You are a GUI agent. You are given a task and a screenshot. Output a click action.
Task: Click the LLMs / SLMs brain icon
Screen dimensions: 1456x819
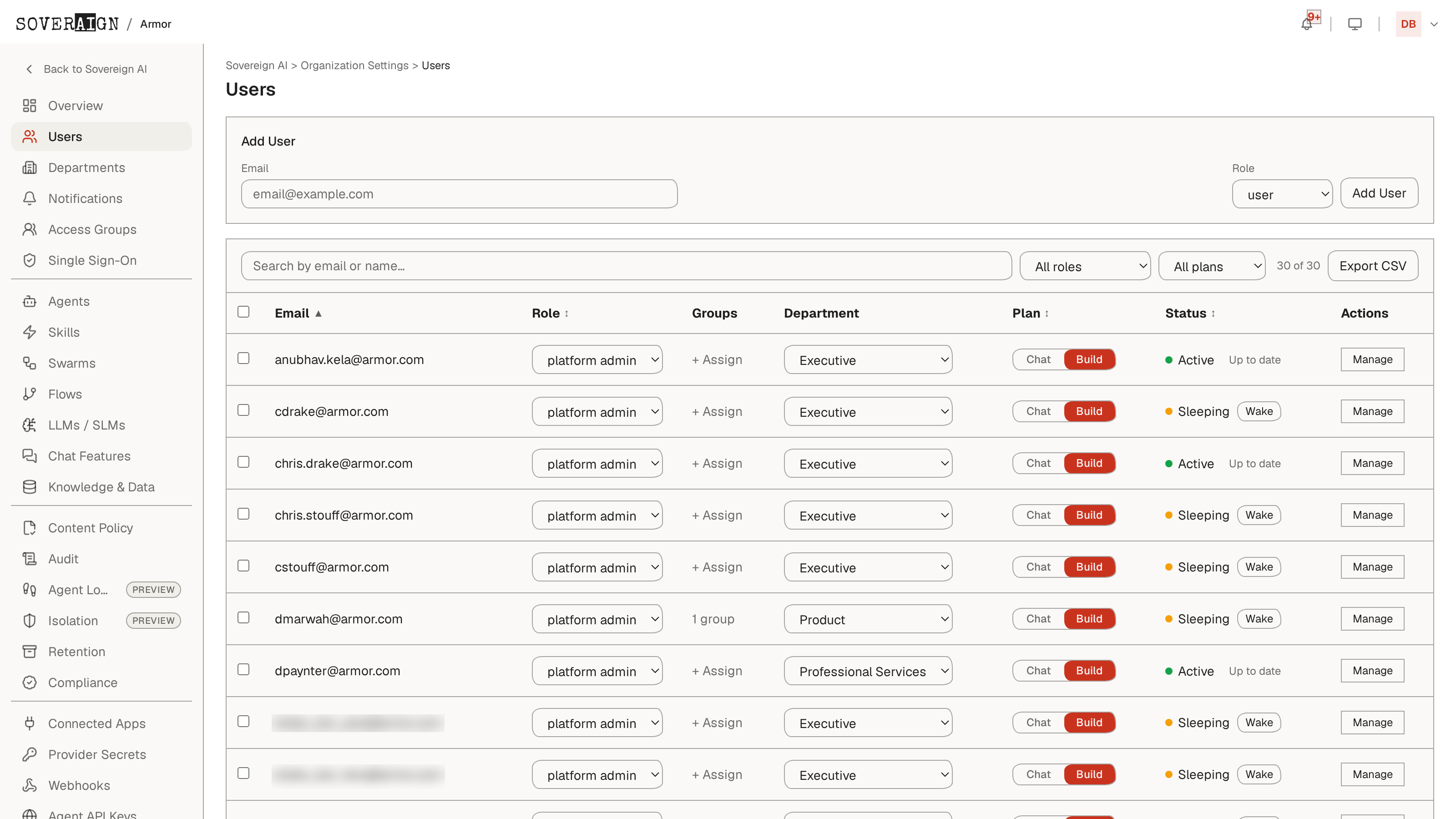(x=30, y=425)
